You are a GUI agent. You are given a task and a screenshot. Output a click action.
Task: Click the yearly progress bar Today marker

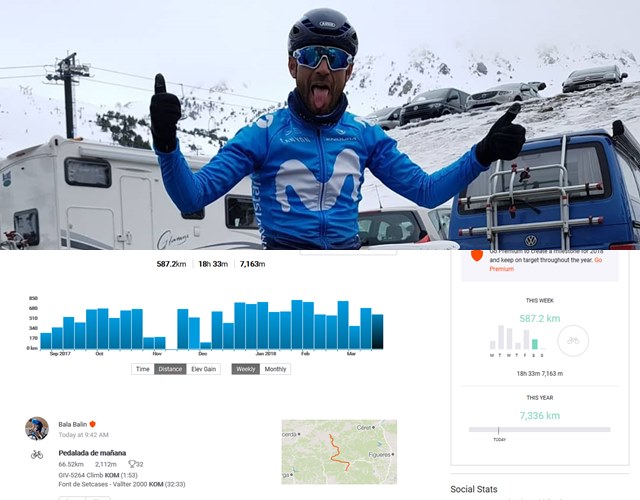(498, 431)
